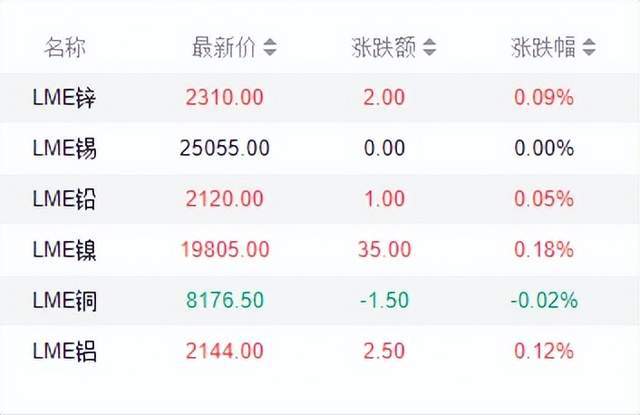Open the LME铅 contract name
Viewport: 640px width, 415px height.
click(x=64, y=199)
